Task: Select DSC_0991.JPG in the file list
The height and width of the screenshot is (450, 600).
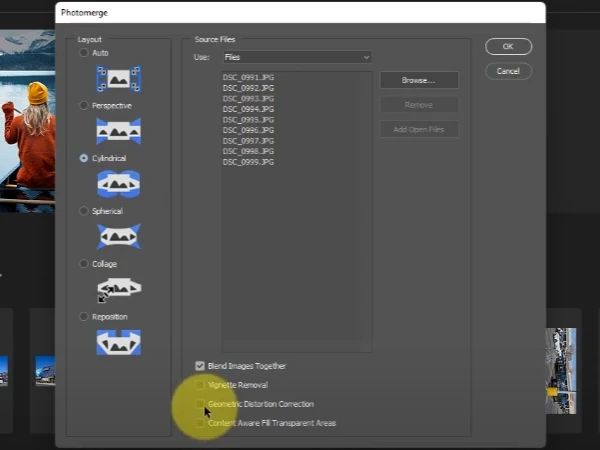Action: (x=248, y=77)
